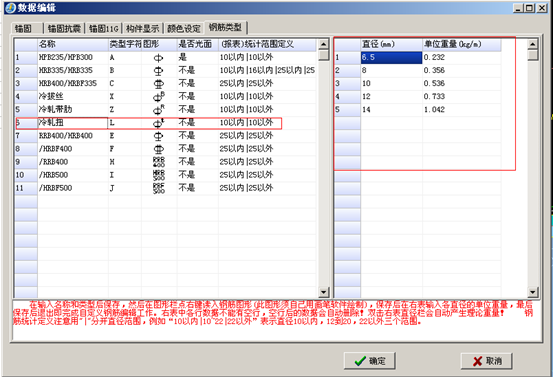
Task: Click left table scrollbar down arrow
Action: 323,292
